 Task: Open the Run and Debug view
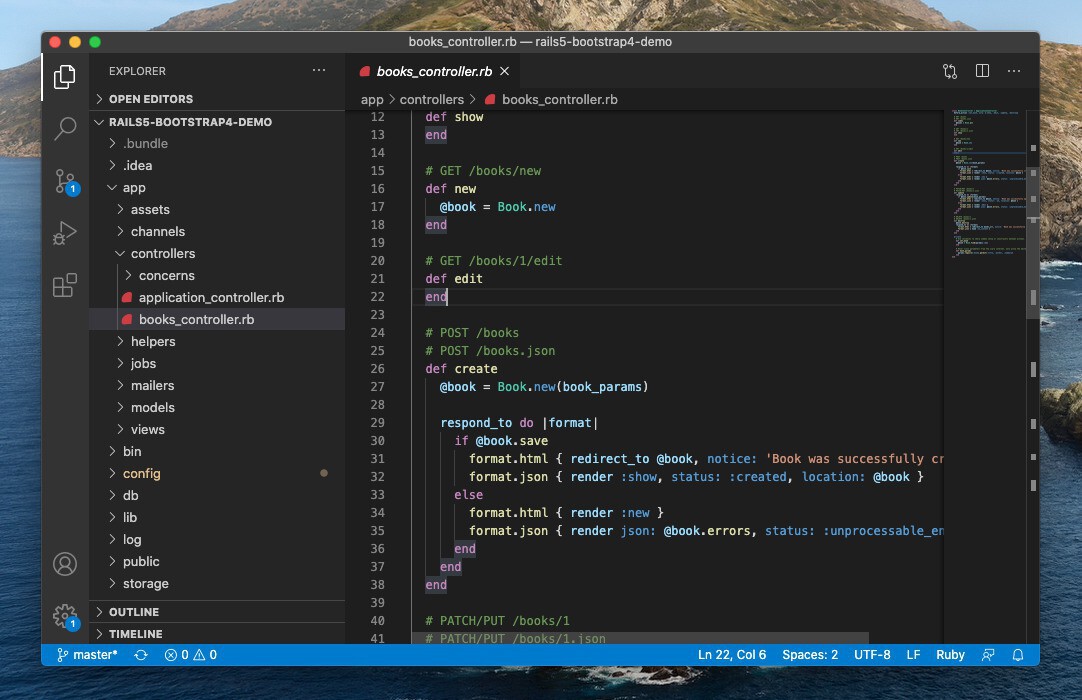click(65, 233)
